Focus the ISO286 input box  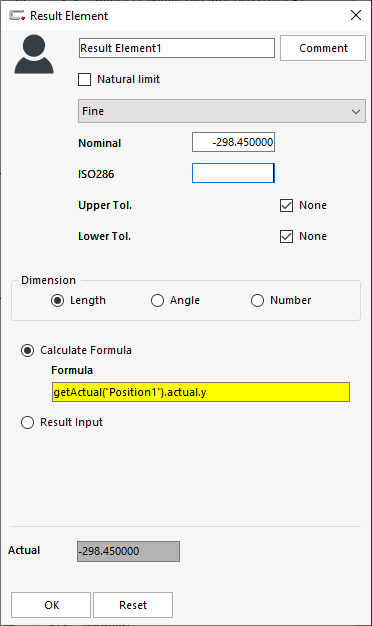(233, 173)
